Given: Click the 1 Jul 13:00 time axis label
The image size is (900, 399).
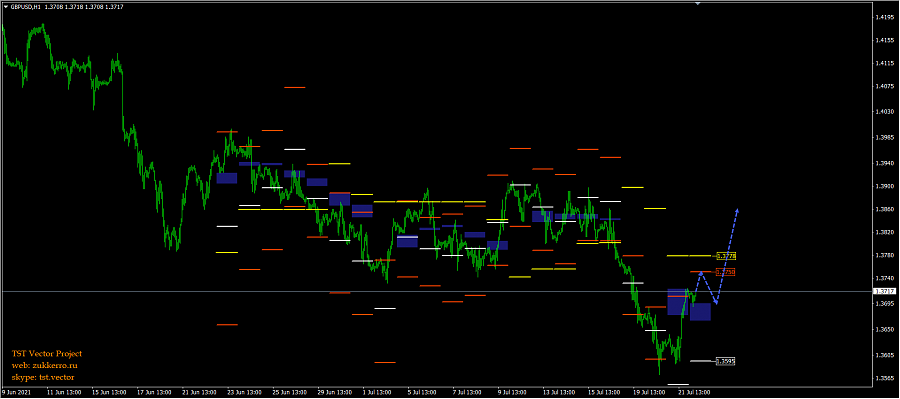Looking at the screenshot, I should coord(378,393).
